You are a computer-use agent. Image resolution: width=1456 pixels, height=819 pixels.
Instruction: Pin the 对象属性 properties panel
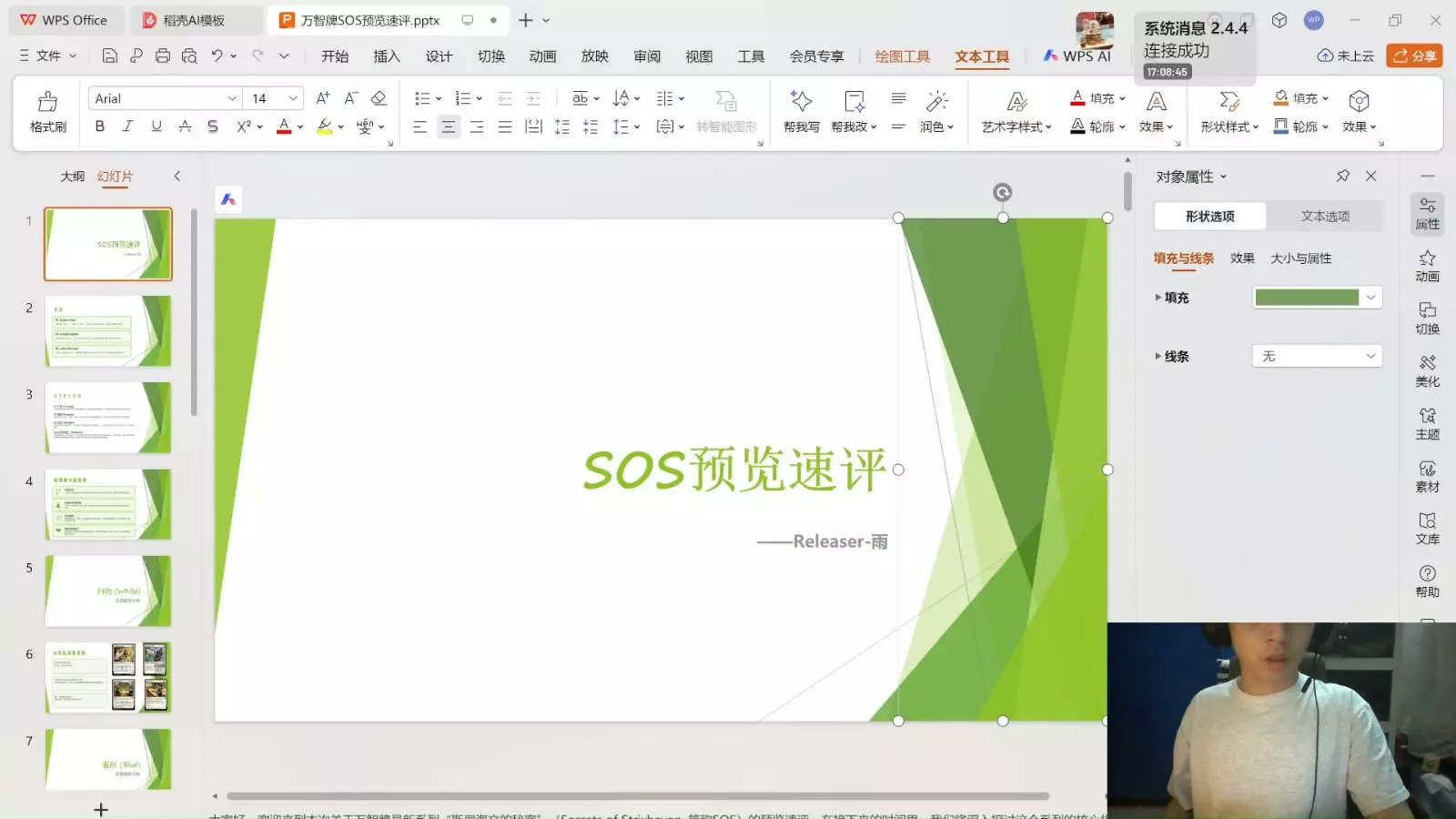click(1343, 176)
